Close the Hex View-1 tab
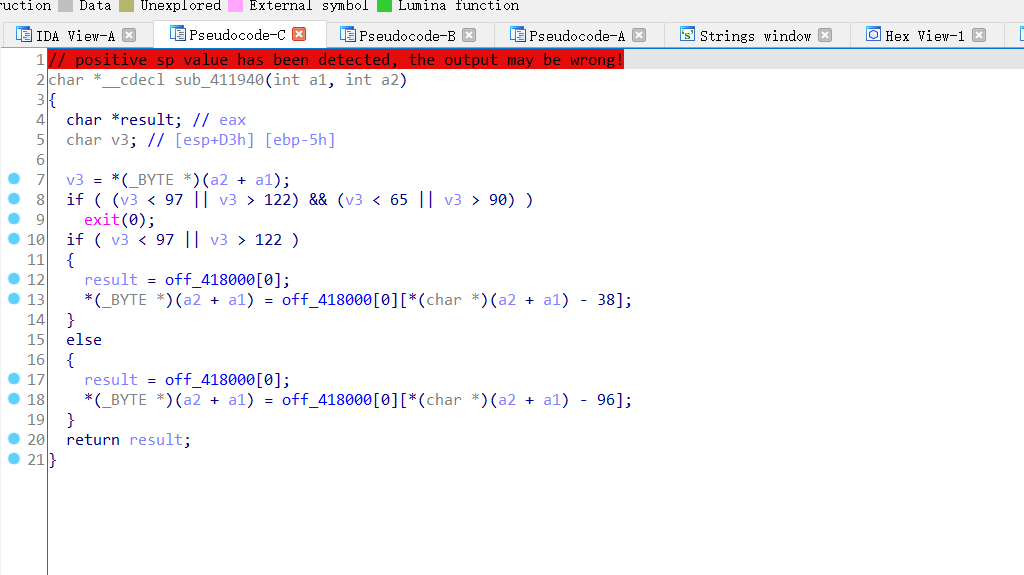Screen dimensions: 1024x575 [x=979, y=35]
